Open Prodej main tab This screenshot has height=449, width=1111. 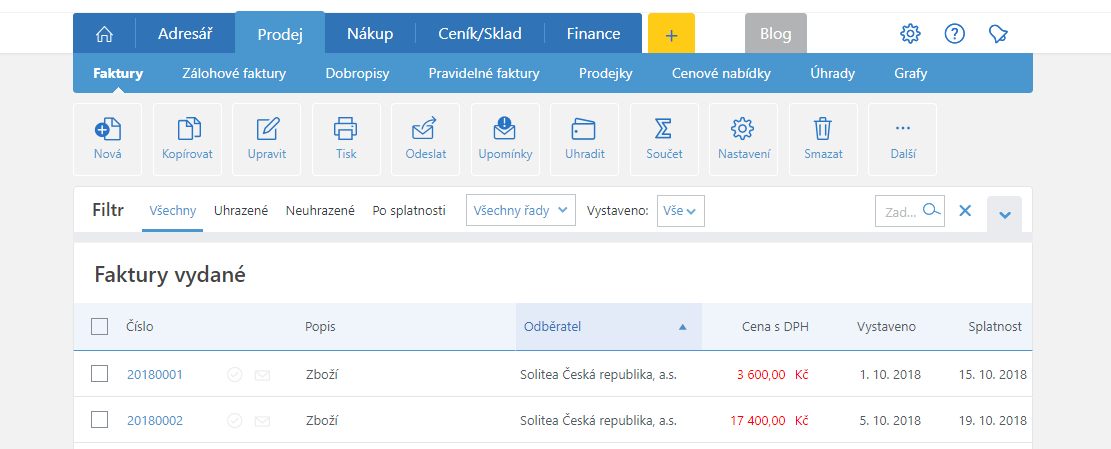tap(280, 33)
